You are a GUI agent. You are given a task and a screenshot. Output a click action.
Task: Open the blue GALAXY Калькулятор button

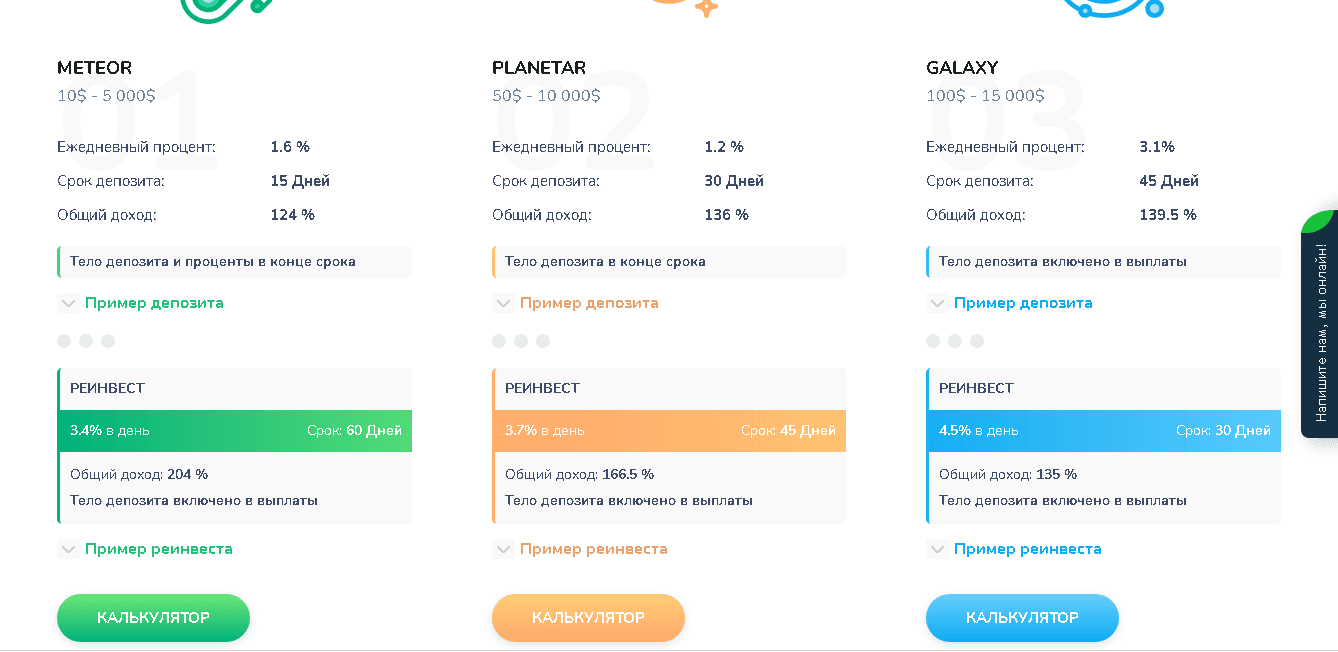point(1022,618)
